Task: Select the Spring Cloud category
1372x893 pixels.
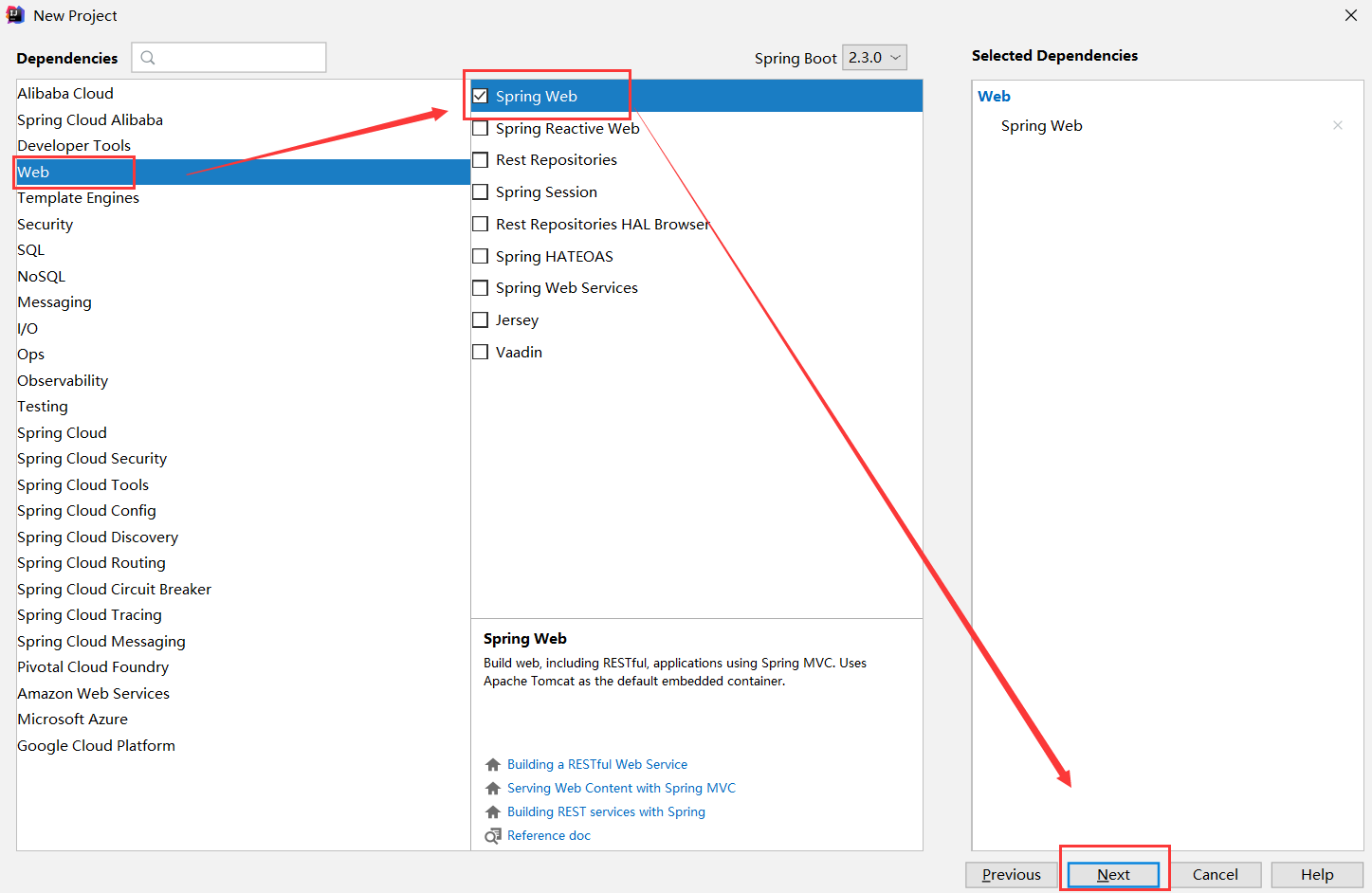Action: [244, 432]
